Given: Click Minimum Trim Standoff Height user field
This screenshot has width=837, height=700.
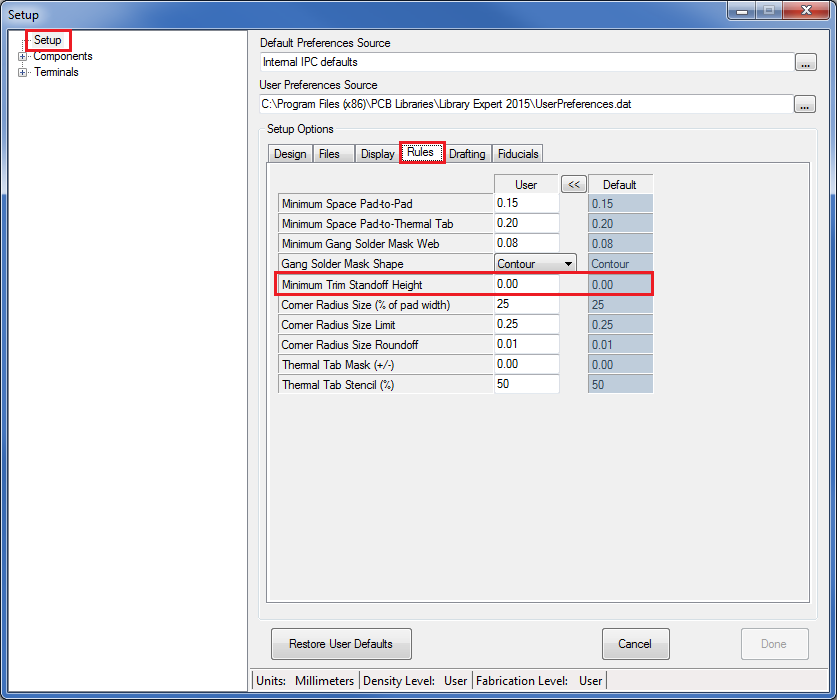Looking at the screenshot, I should 526,284.
